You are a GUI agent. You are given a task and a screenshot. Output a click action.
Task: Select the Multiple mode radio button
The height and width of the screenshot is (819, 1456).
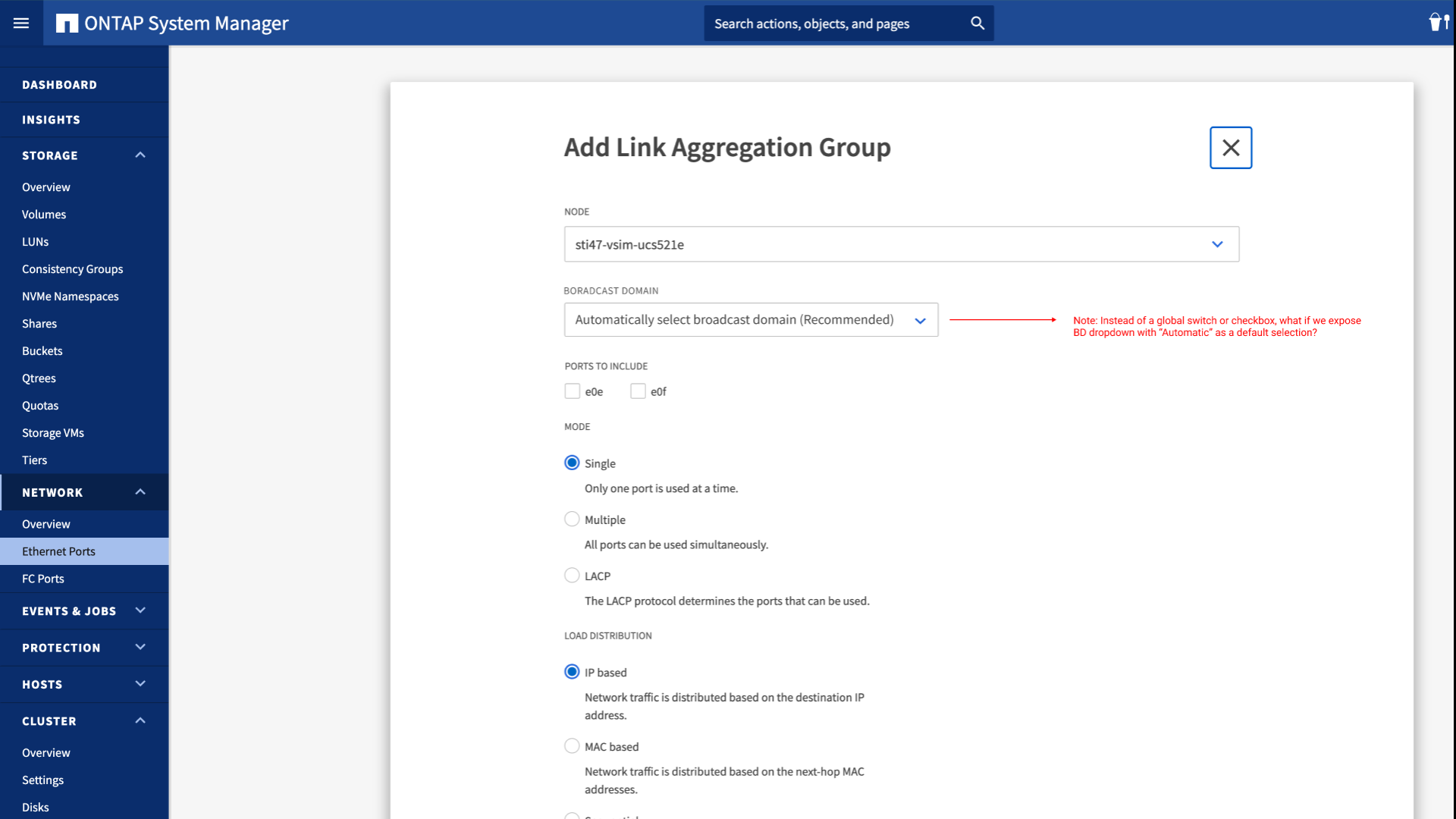pos(571,519)
